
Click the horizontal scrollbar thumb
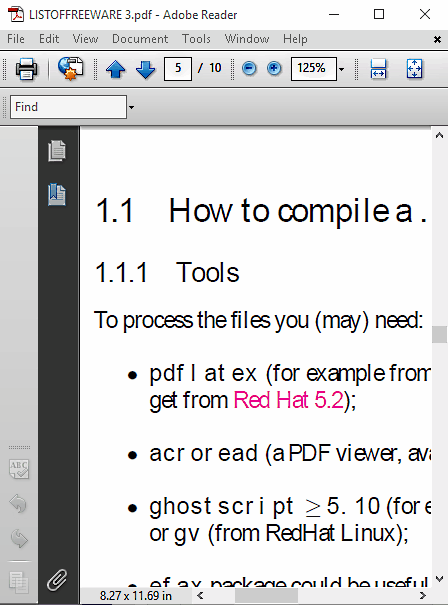266,595
